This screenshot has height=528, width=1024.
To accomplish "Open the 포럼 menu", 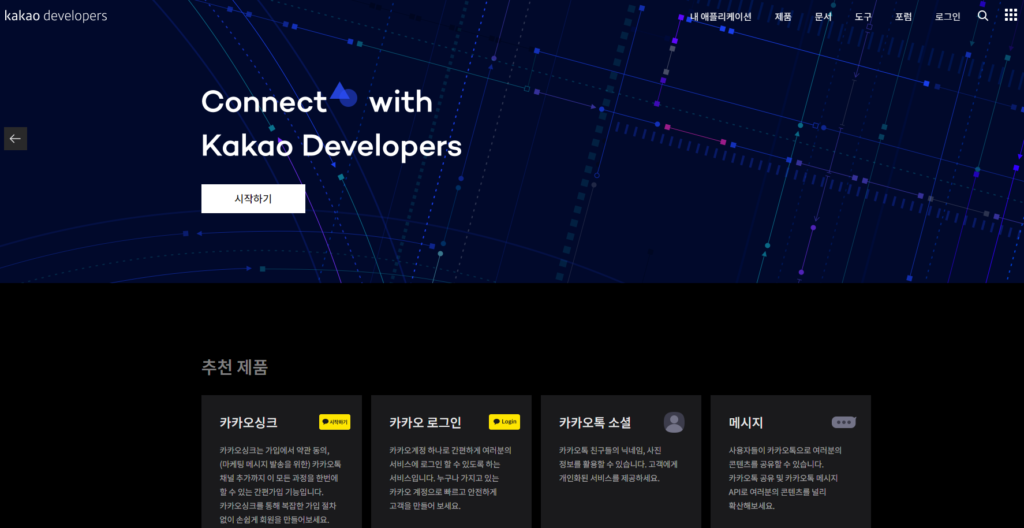I will pyautogui.click(x=903, y=17).
